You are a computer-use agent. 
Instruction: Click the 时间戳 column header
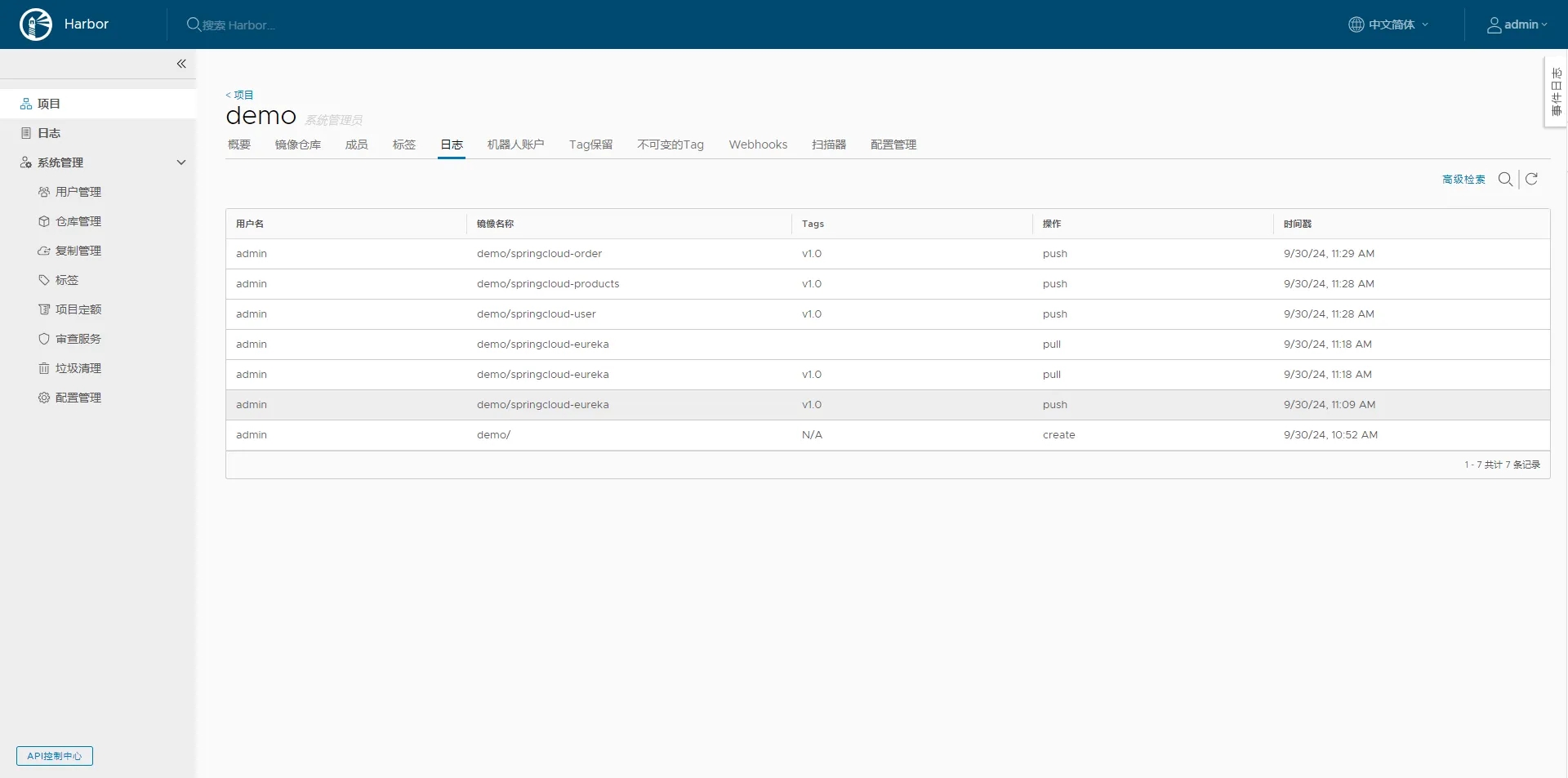(1297, 224)
